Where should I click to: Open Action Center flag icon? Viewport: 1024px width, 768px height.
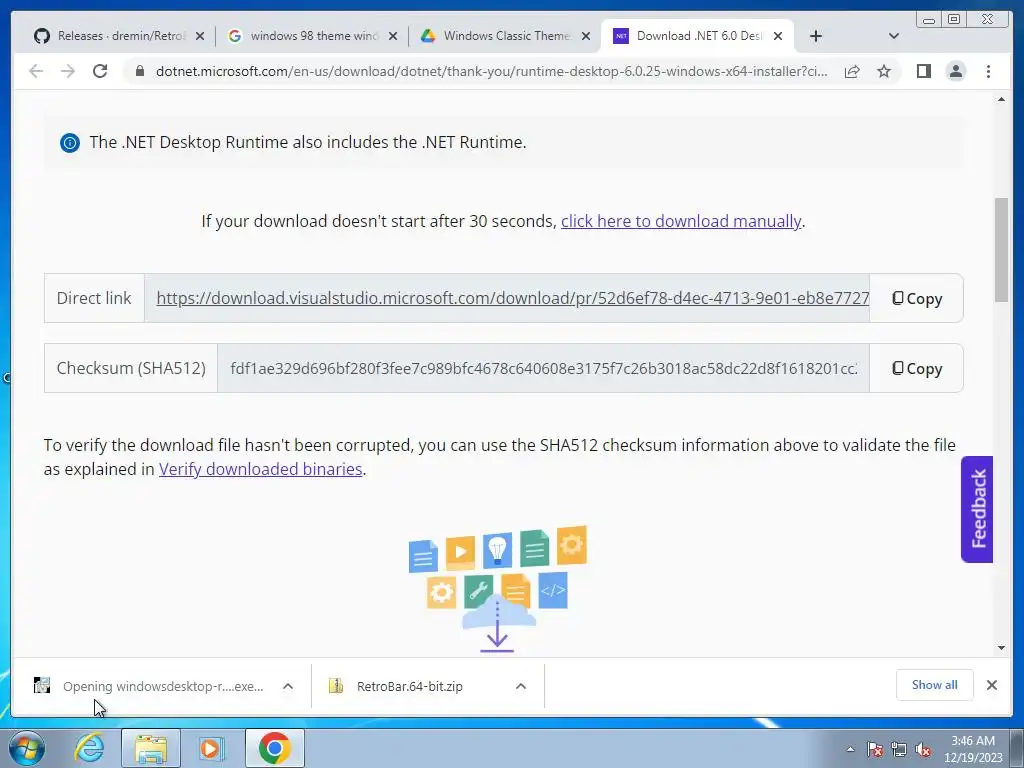875,750
